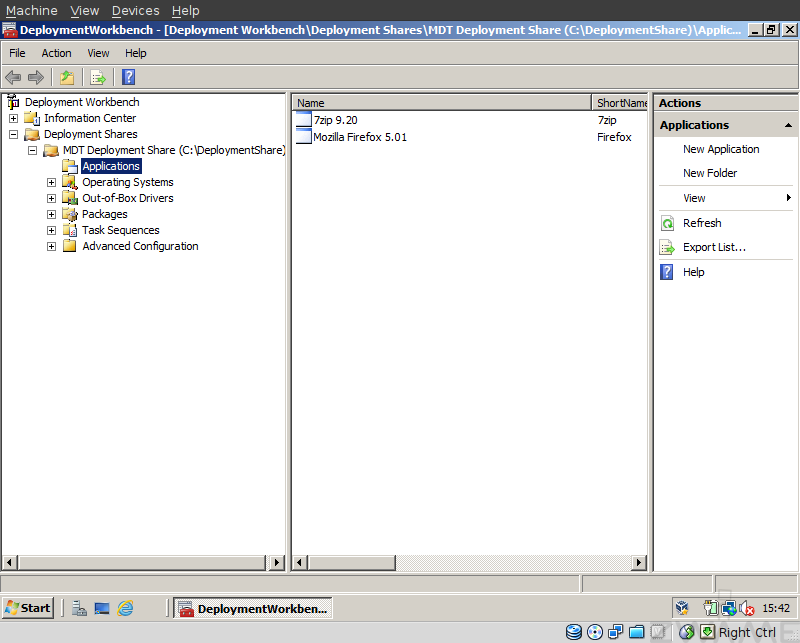
Task: Open the Action menu
Action: [x=56, y=53]
